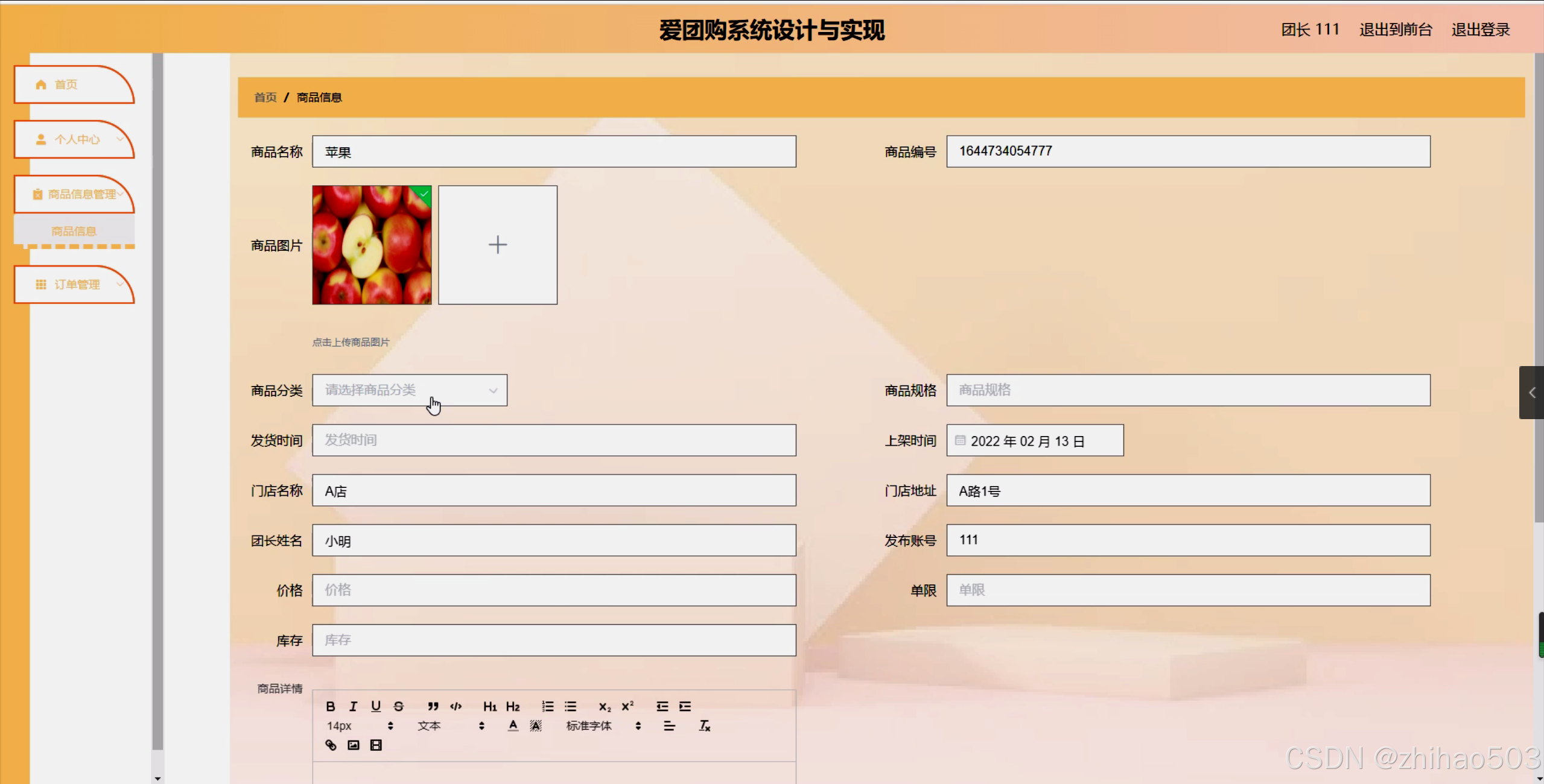Select 商品信息 submenu item in sidebar

74,232
